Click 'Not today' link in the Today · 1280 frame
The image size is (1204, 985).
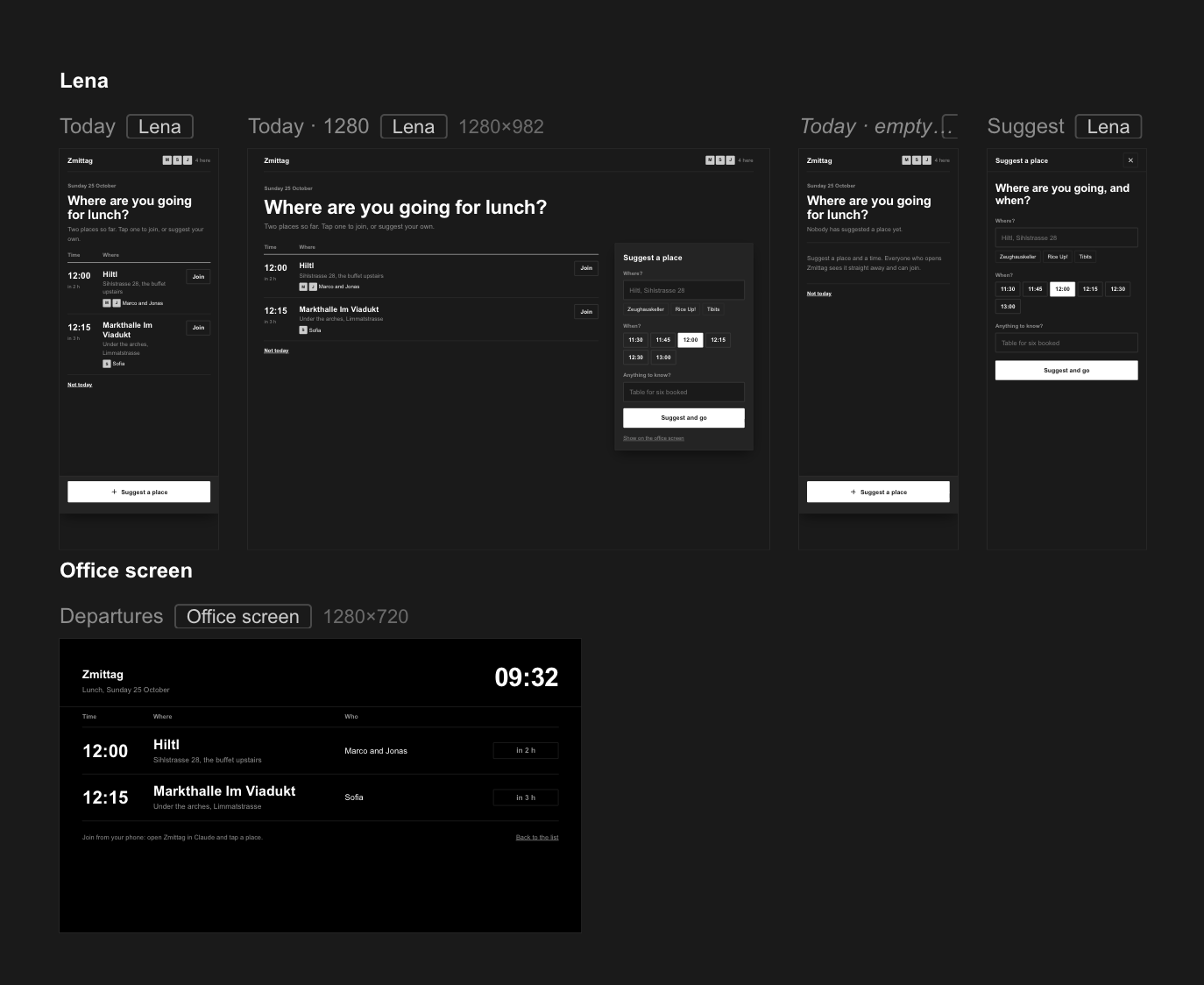coord(276,351)
